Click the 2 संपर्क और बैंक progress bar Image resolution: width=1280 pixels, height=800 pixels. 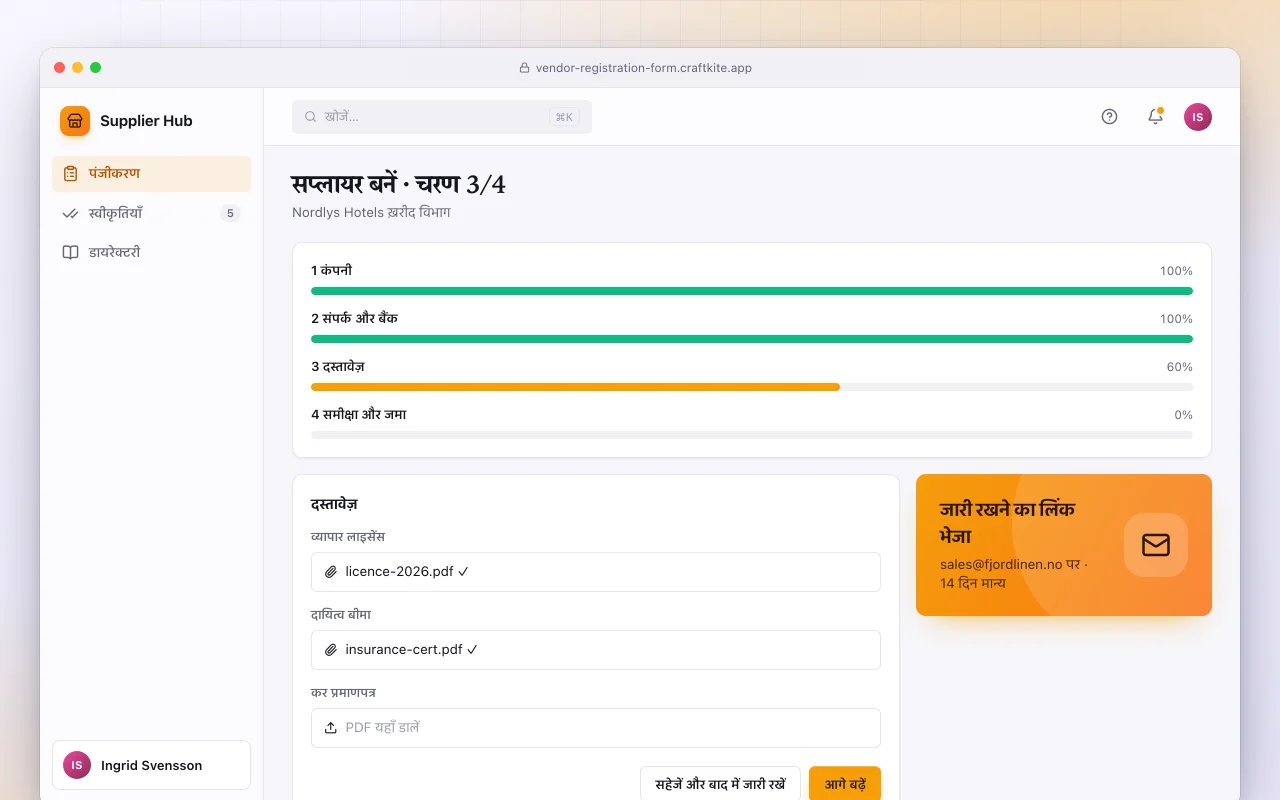[752, 339]
